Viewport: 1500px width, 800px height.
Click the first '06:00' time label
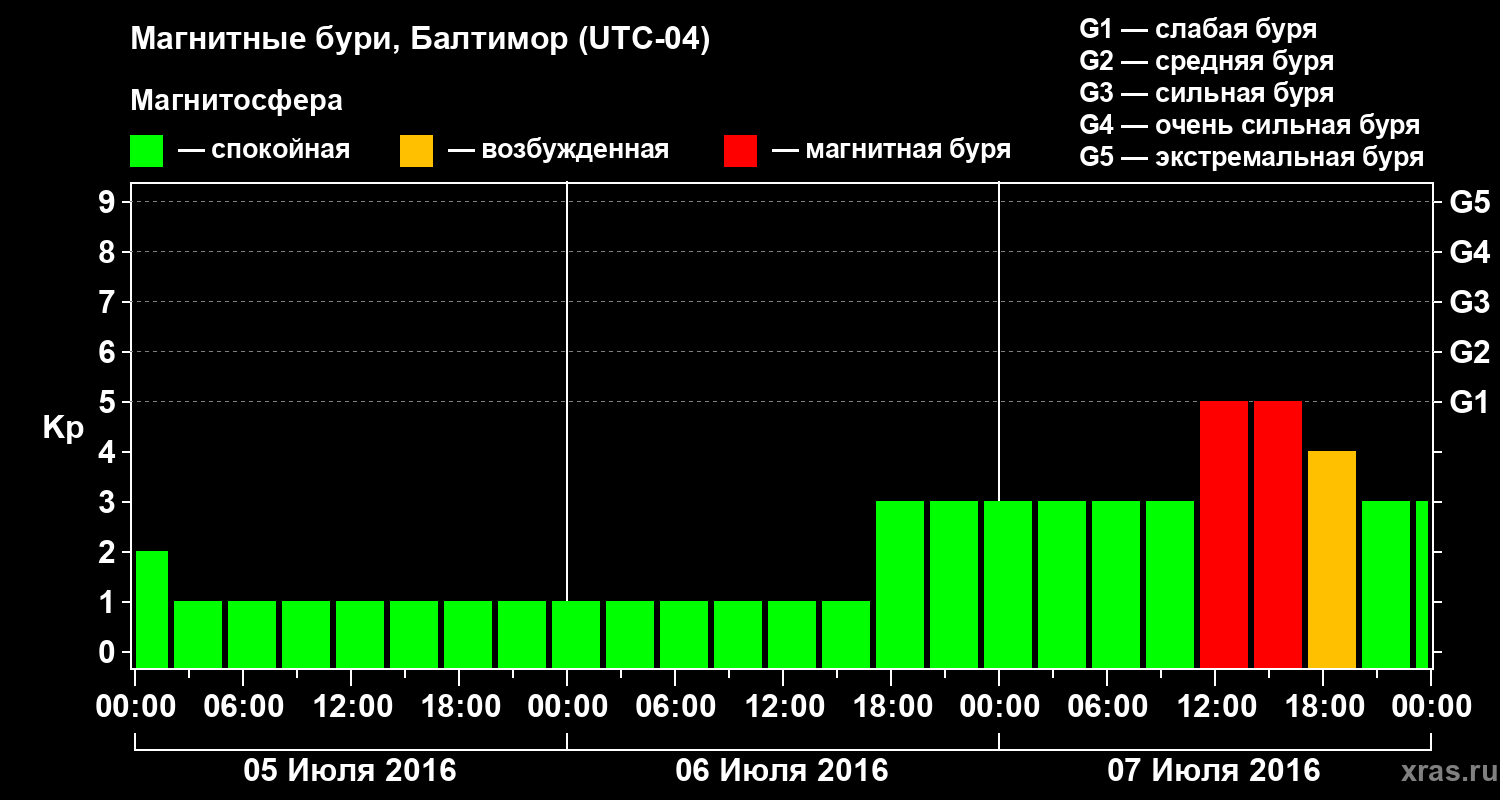(243, 707)
